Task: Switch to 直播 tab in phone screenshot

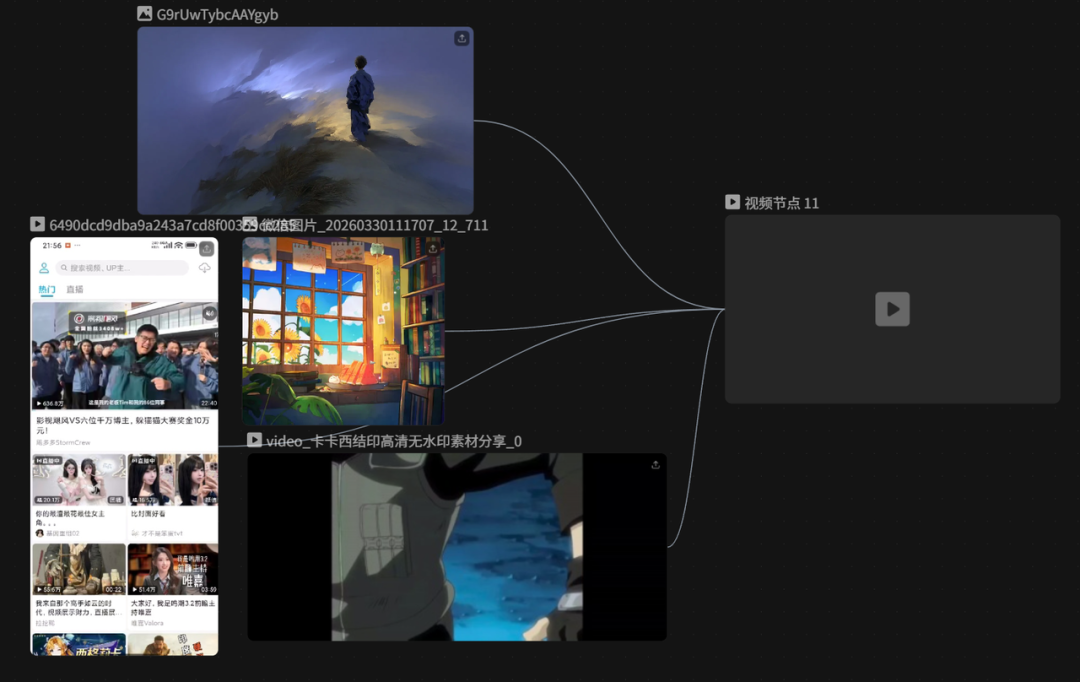Action: [74, 289]
